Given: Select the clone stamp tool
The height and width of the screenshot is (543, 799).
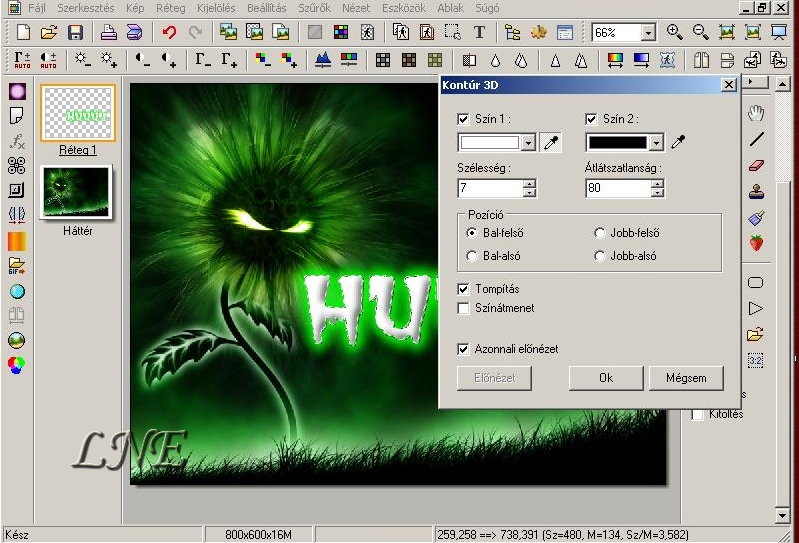Looking at the screenshot, I should (x=757, y=192).
